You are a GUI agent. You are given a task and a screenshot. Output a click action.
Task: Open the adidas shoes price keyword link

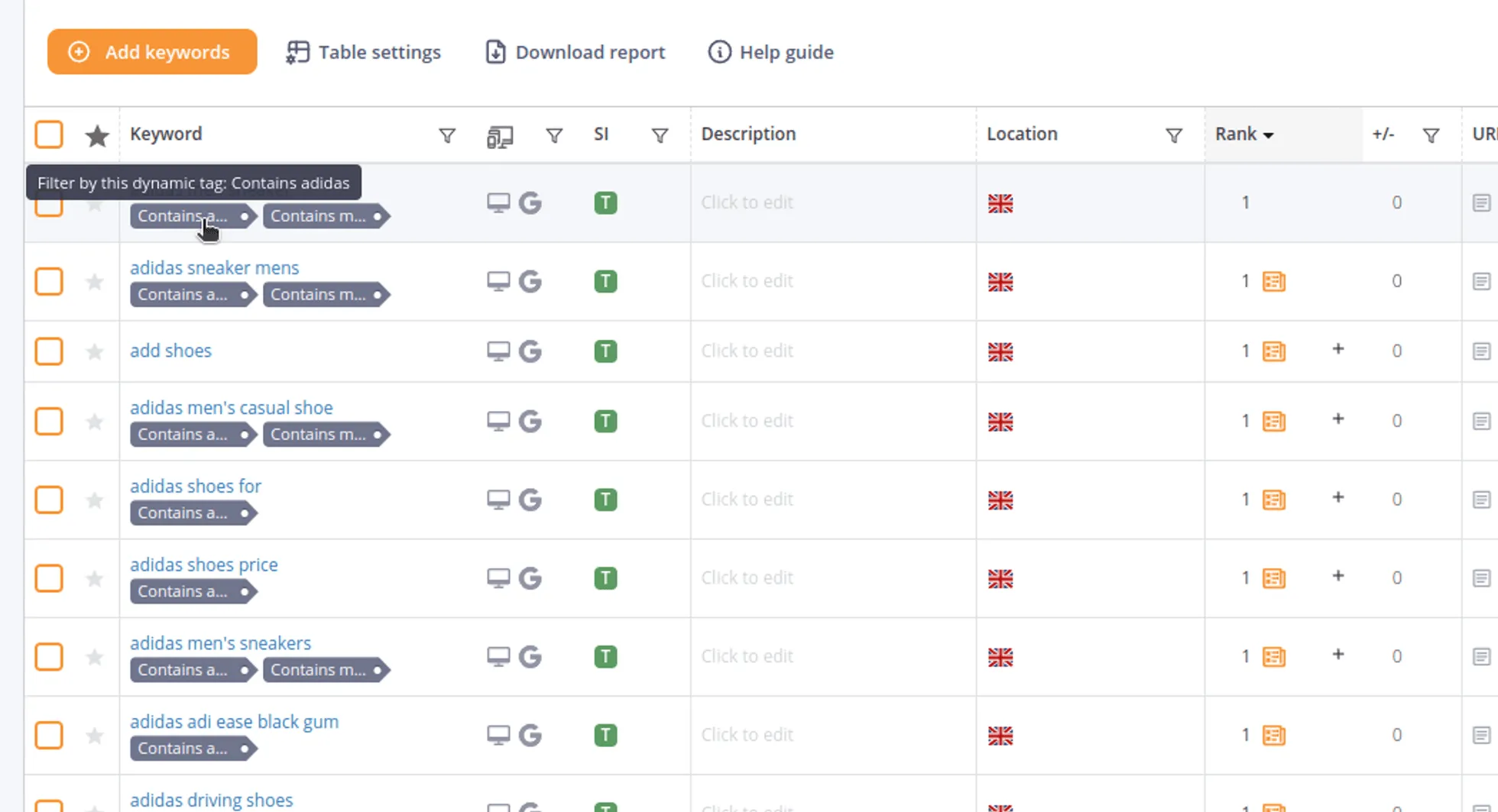(x=203, y=565)
